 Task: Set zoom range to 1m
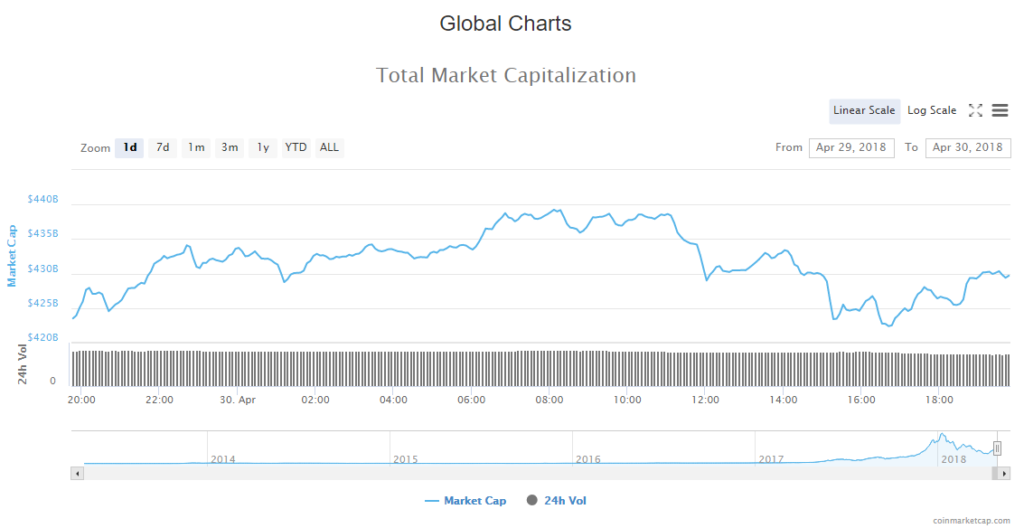point(197,148)
